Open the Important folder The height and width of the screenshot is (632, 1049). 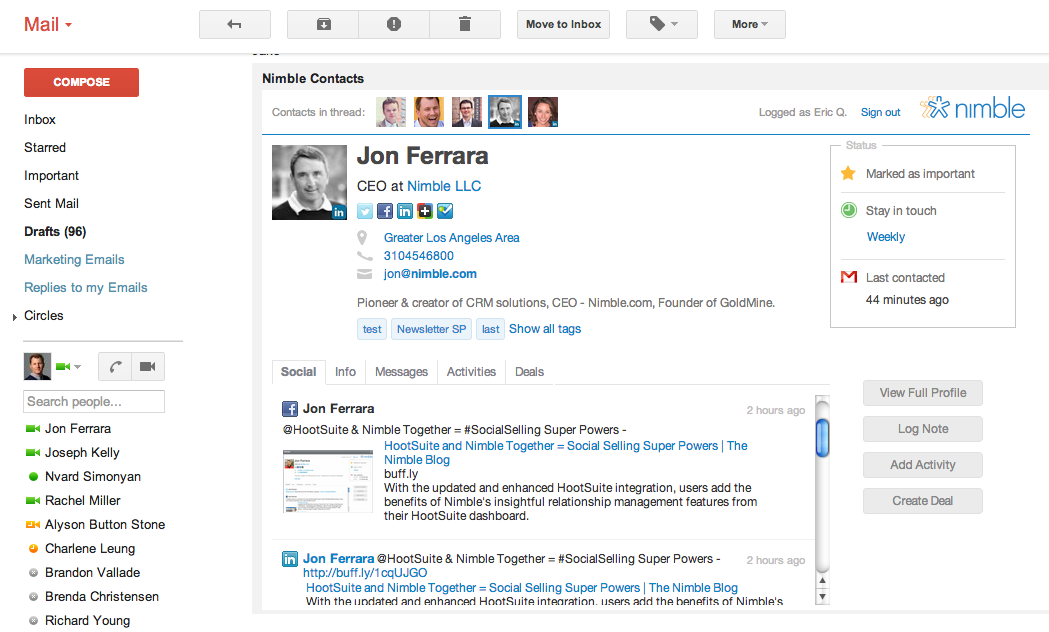coord(52,176)
